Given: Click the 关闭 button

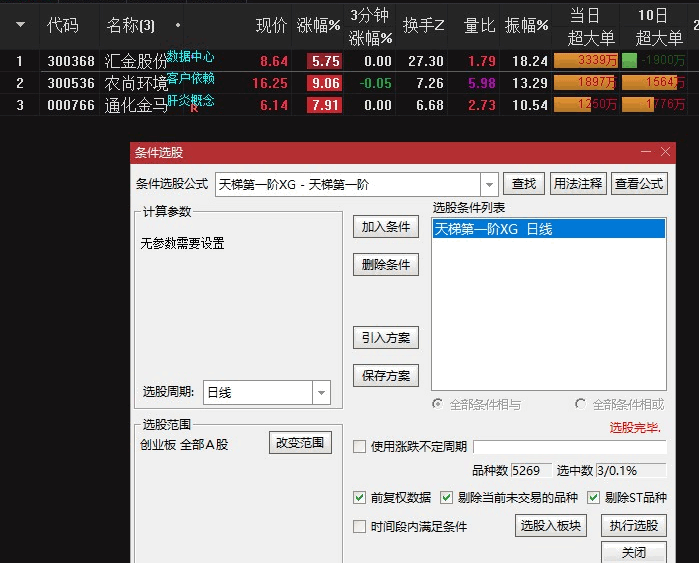Looking at the screenshot, I should [634, 552].
